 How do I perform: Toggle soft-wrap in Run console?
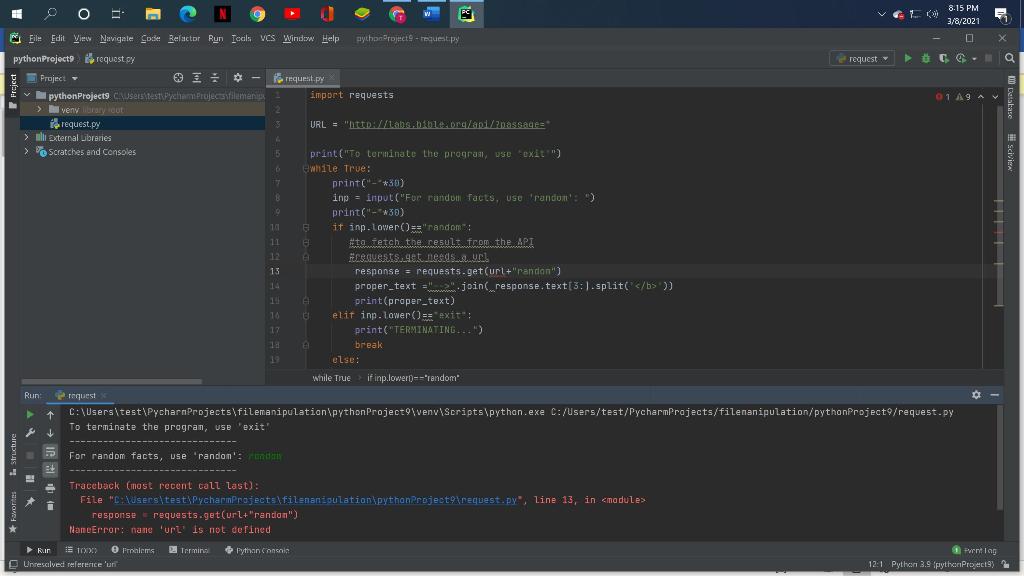pos(50,451)
